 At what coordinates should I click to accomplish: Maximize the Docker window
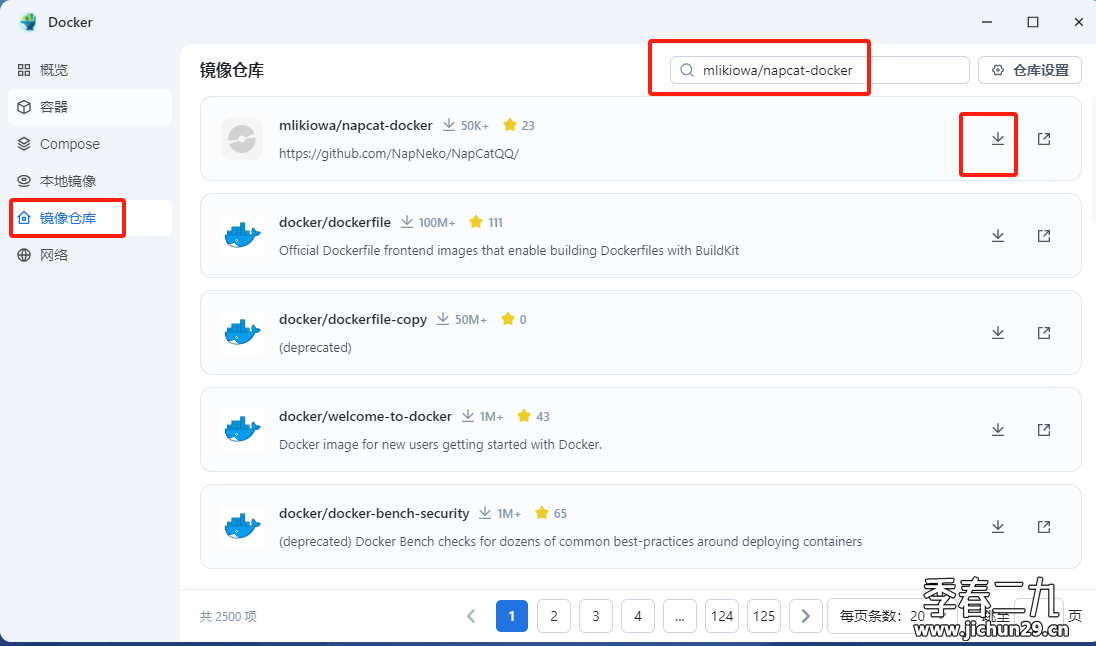pos(1032,22)
